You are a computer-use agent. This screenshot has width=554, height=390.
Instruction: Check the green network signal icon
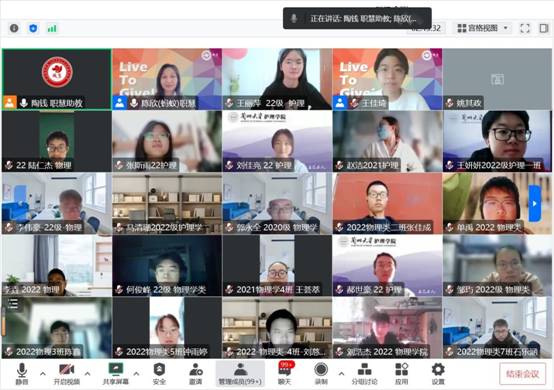point(52,28)
